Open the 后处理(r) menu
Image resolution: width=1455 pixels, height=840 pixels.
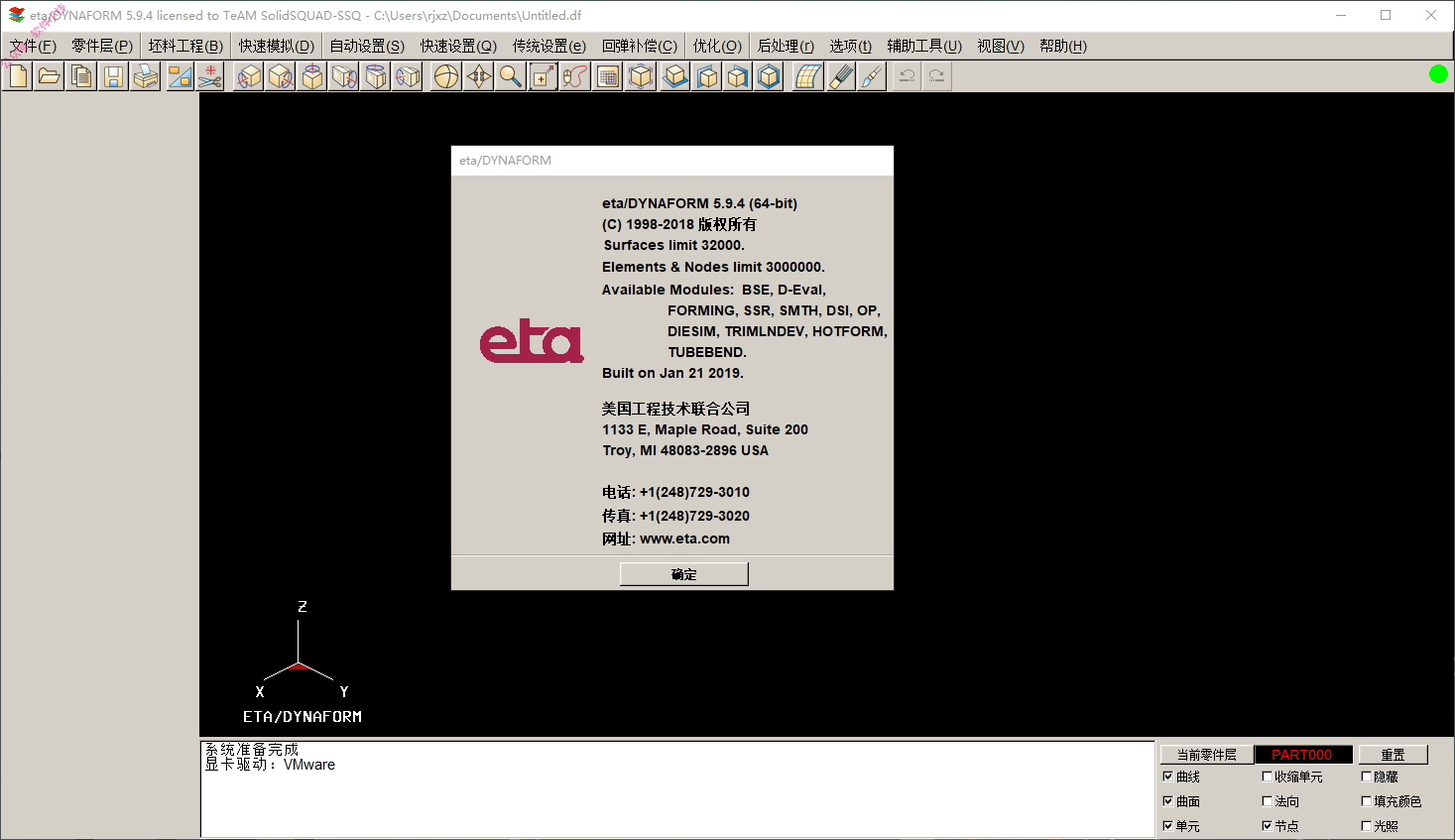coord(786,46)
